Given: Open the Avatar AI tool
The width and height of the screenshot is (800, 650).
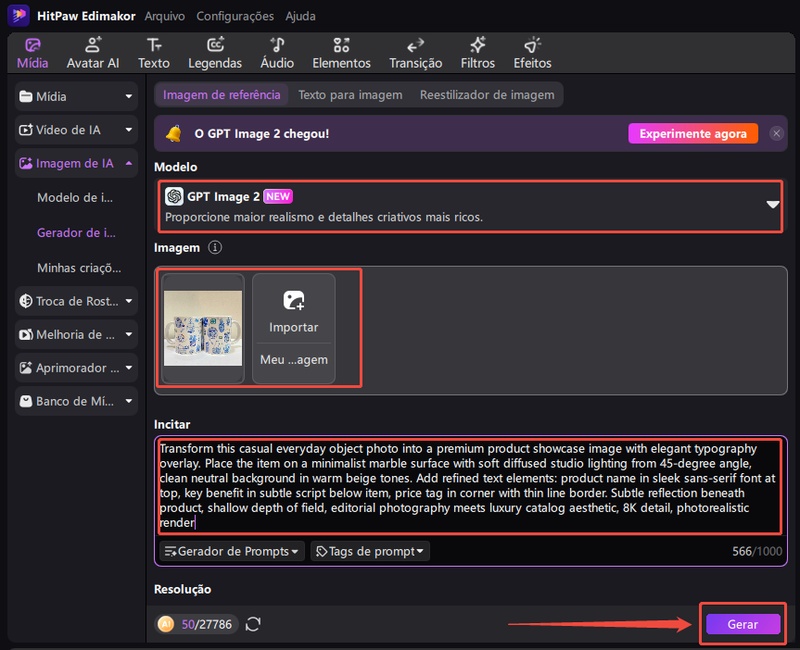Looking at the screenshot, I should [x=93, y=54].
